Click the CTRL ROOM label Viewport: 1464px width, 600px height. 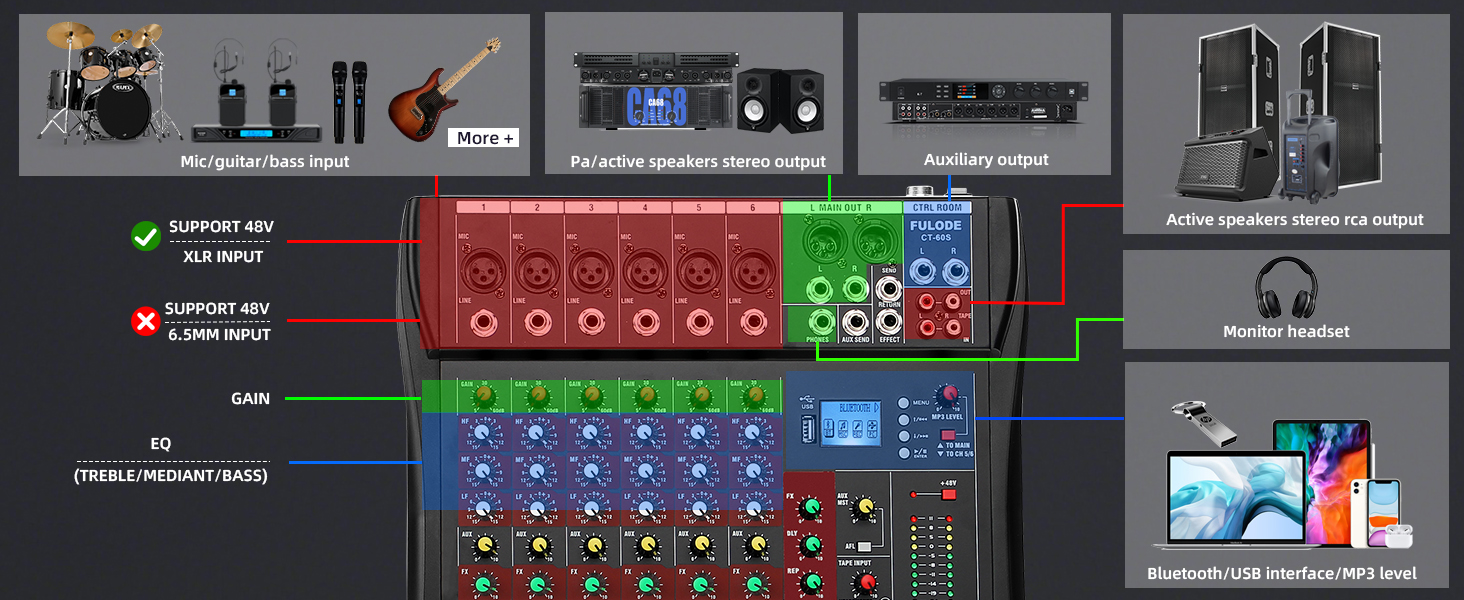click(x=936, y=207)
